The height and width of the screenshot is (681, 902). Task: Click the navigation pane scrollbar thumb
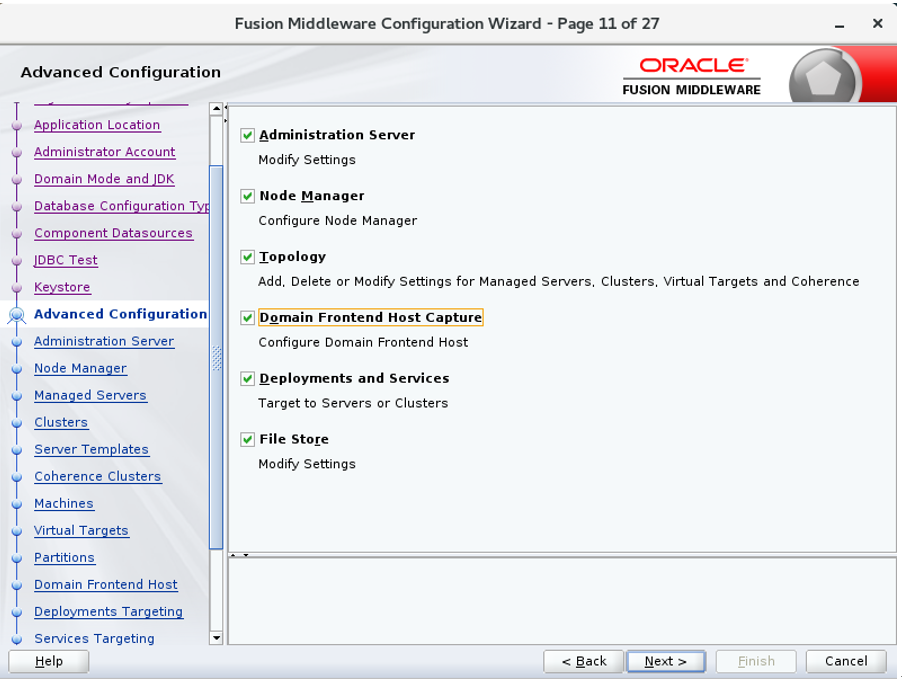coord(216,357)
